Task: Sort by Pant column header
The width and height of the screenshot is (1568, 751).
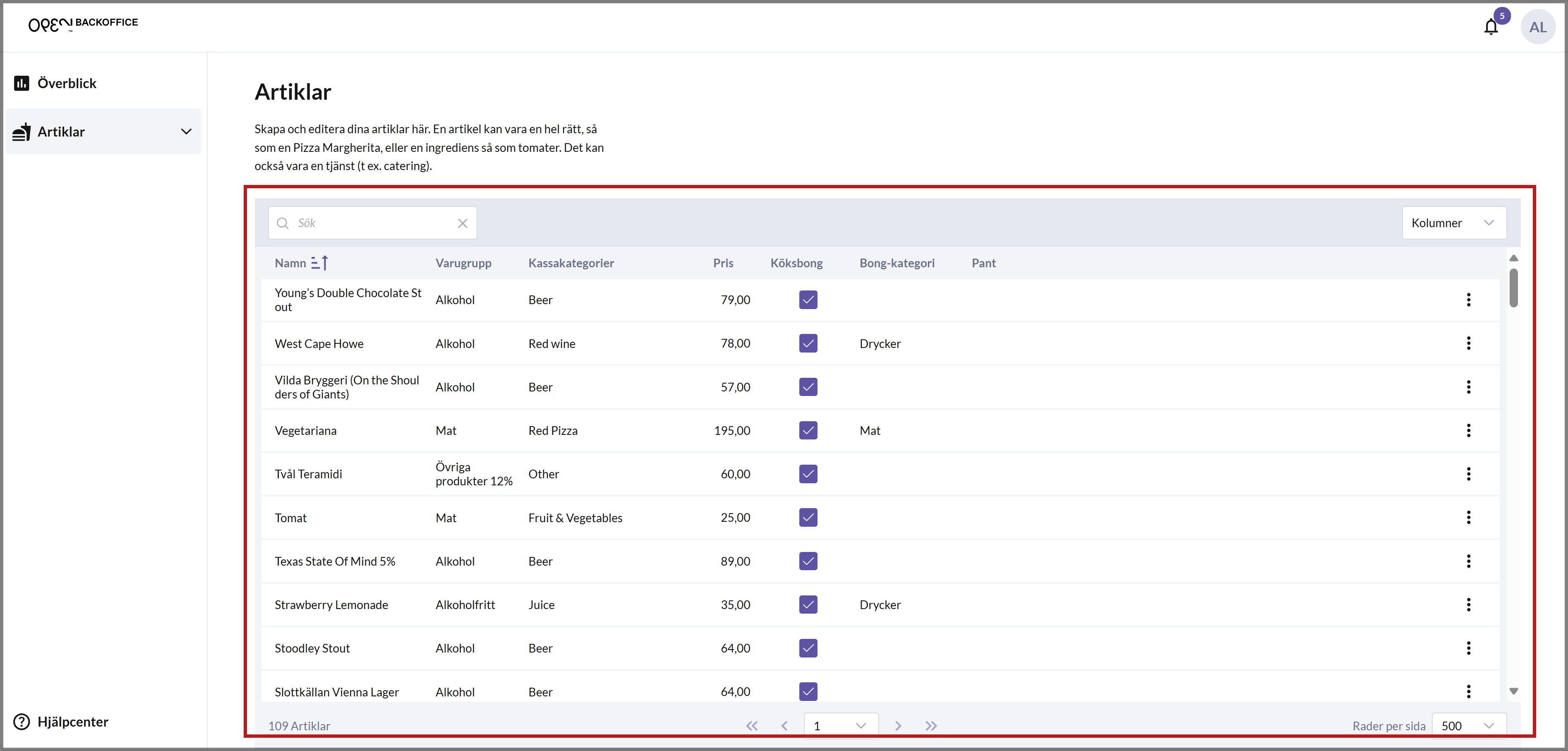Action: [984, 263]
